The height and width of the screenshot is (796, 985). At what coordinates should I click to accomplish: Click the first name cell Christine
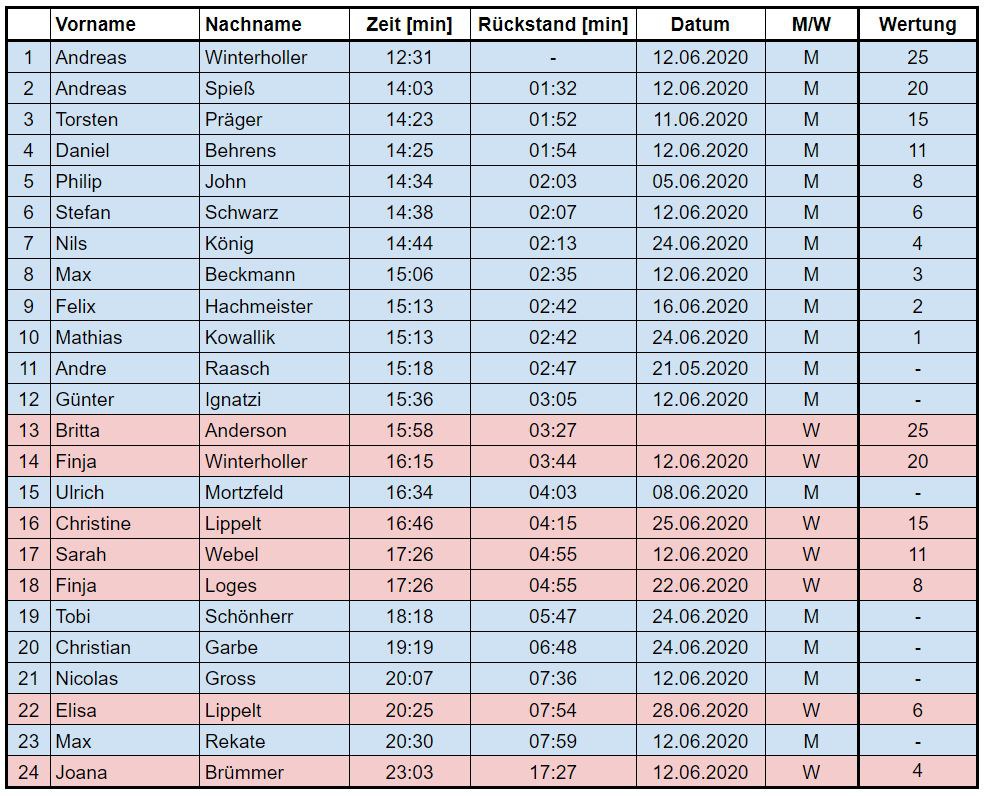pos(124,523)
